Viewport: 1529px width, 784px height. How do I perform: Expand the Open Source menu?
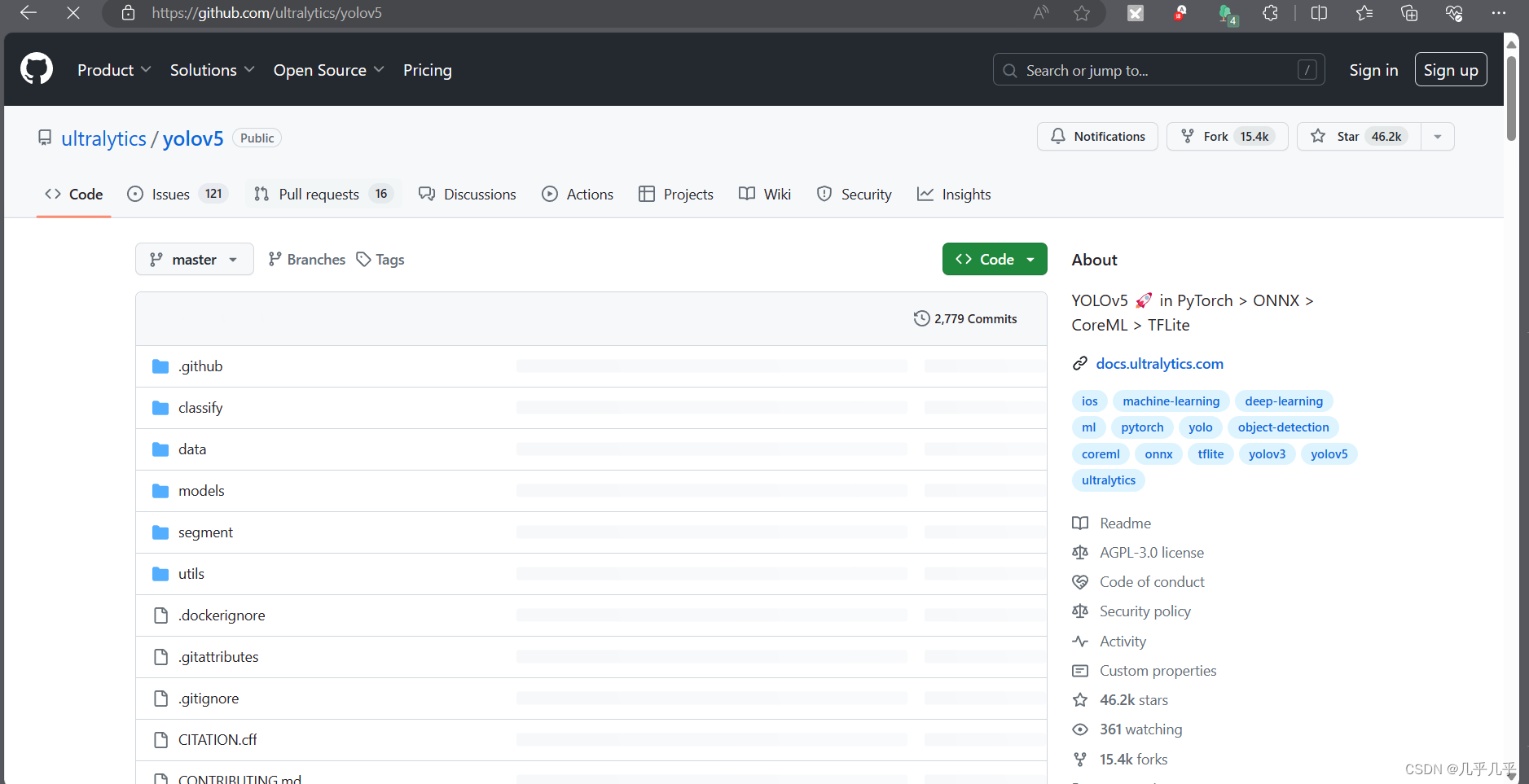(329, 70)
